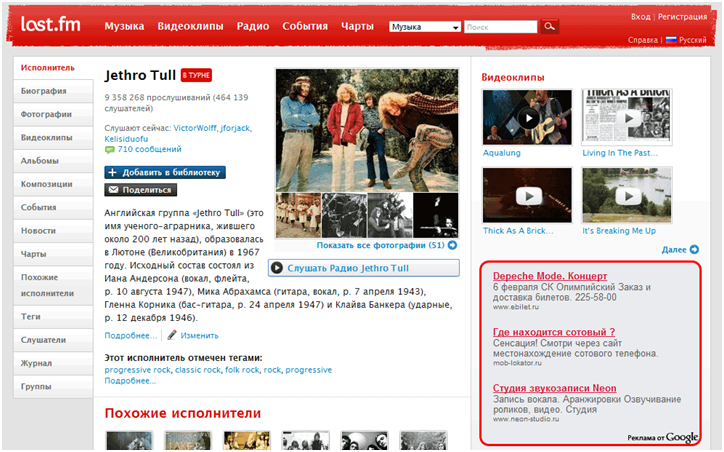The height and width of the screenshot is (452, 724).
Task: Open Видеоклипы in the top navigation
Action: click(x=190, y=26)
